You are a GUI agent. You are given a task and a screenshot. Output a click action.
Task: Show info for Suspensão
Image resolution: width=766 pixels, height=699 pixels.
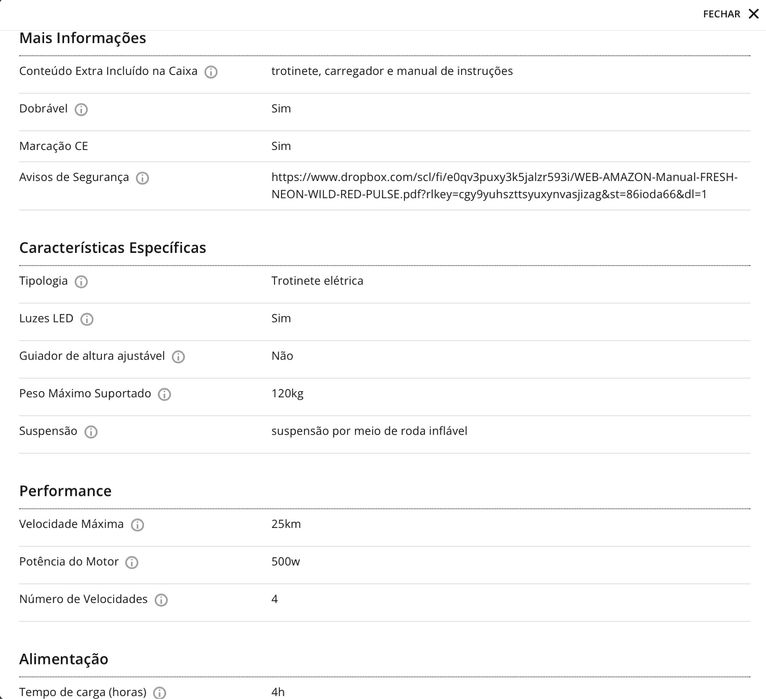tap(91, 432)
